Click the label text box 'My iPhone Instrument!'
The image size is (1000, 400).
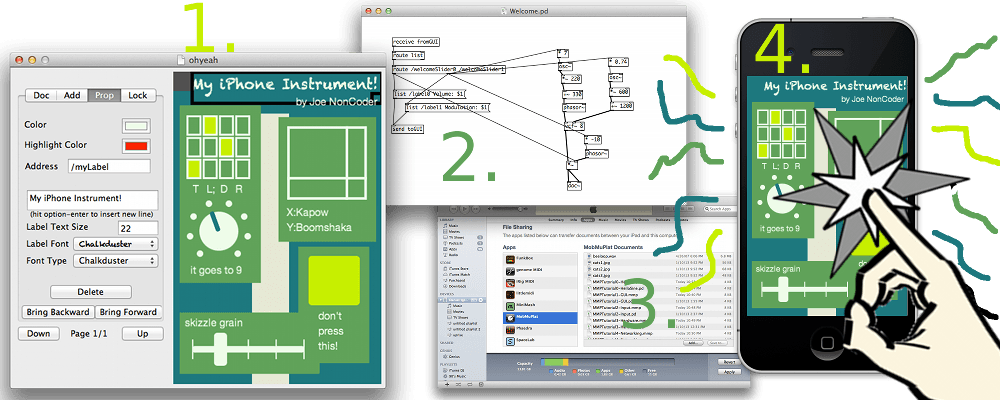pos(92,199)
